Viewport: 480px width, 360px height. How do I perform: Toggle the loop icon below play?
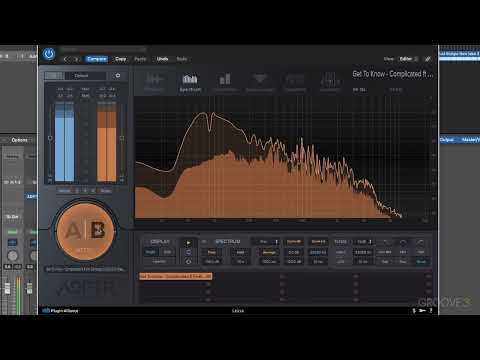[x=188, y=252]
